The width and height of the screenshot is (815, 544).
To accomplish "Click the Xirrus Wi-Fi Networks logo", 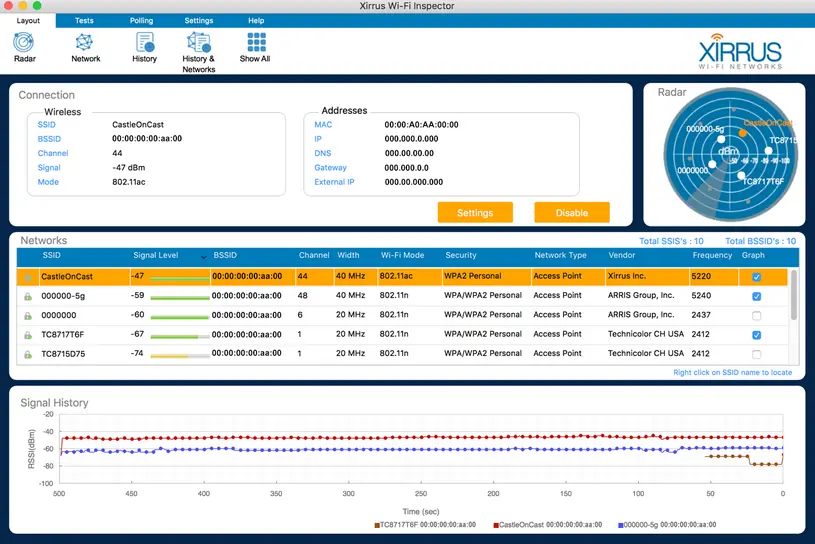I will 740,52.
